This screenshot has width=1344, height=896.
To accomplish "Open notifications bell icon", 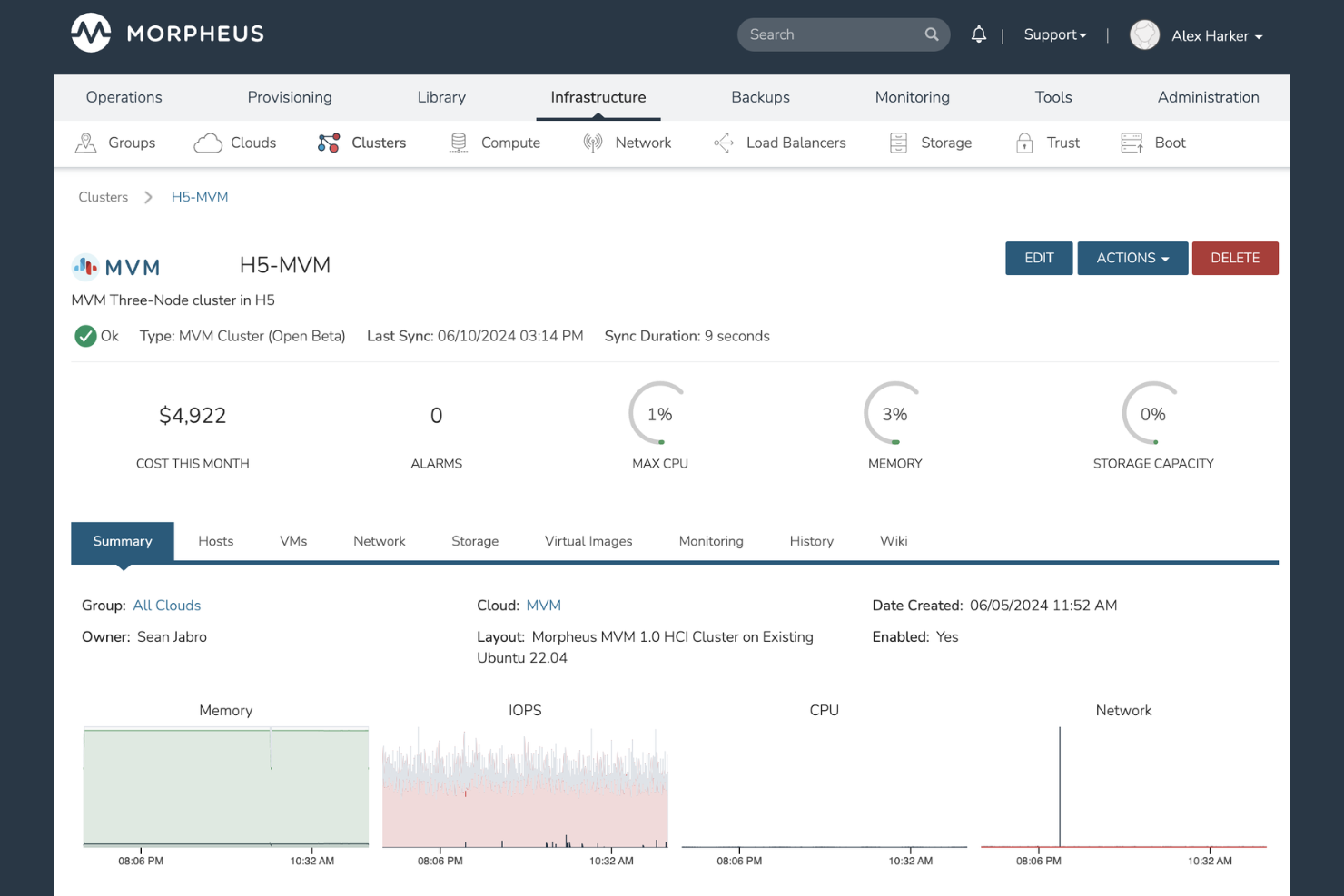I will coord(978,34).
